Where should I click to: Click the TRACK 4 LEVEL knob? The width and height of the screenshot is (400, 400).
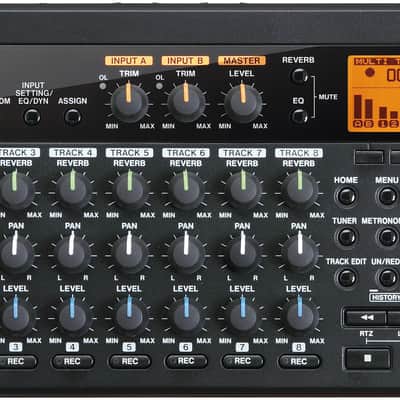pyautogui.click(x=73, y=316)
